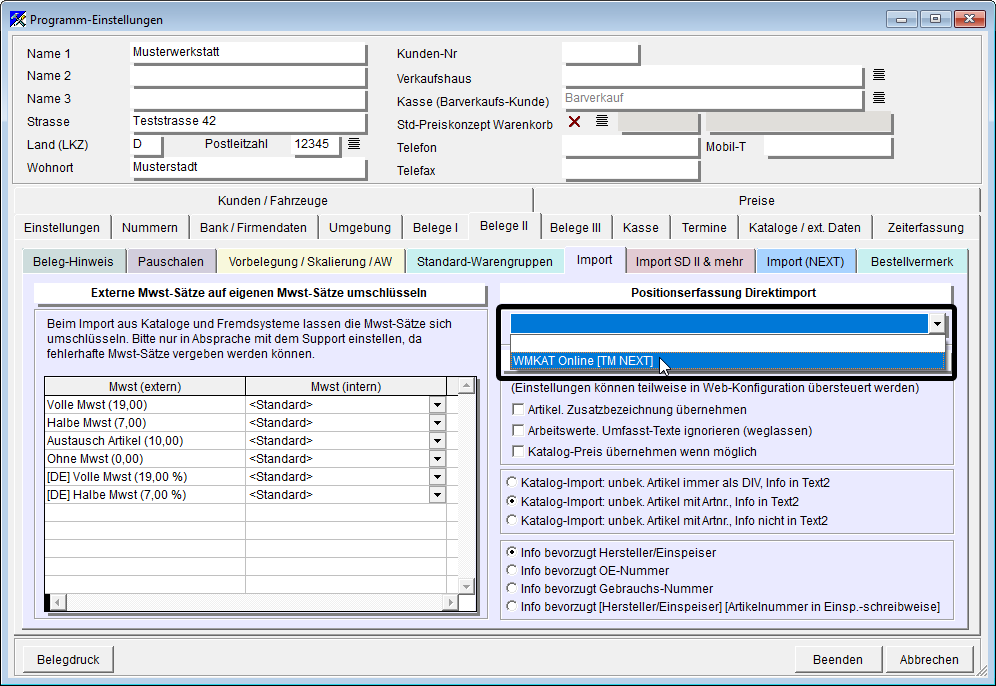The image size is (996, 686).
Task: Click the Abbrechen button
Action: (929, 659)
